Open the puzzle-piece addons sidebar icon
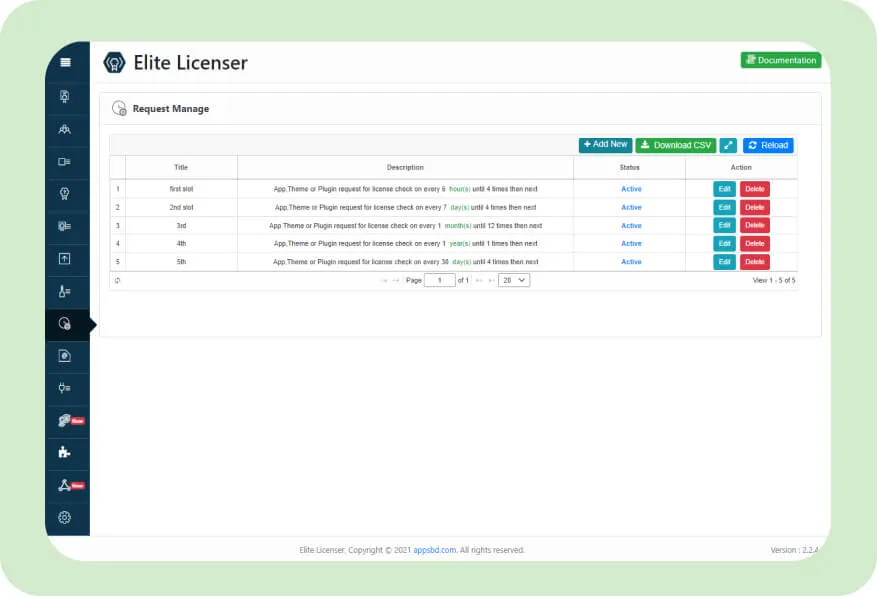The width and height of the screenshot is (877, 596). (x=65, y=452)
